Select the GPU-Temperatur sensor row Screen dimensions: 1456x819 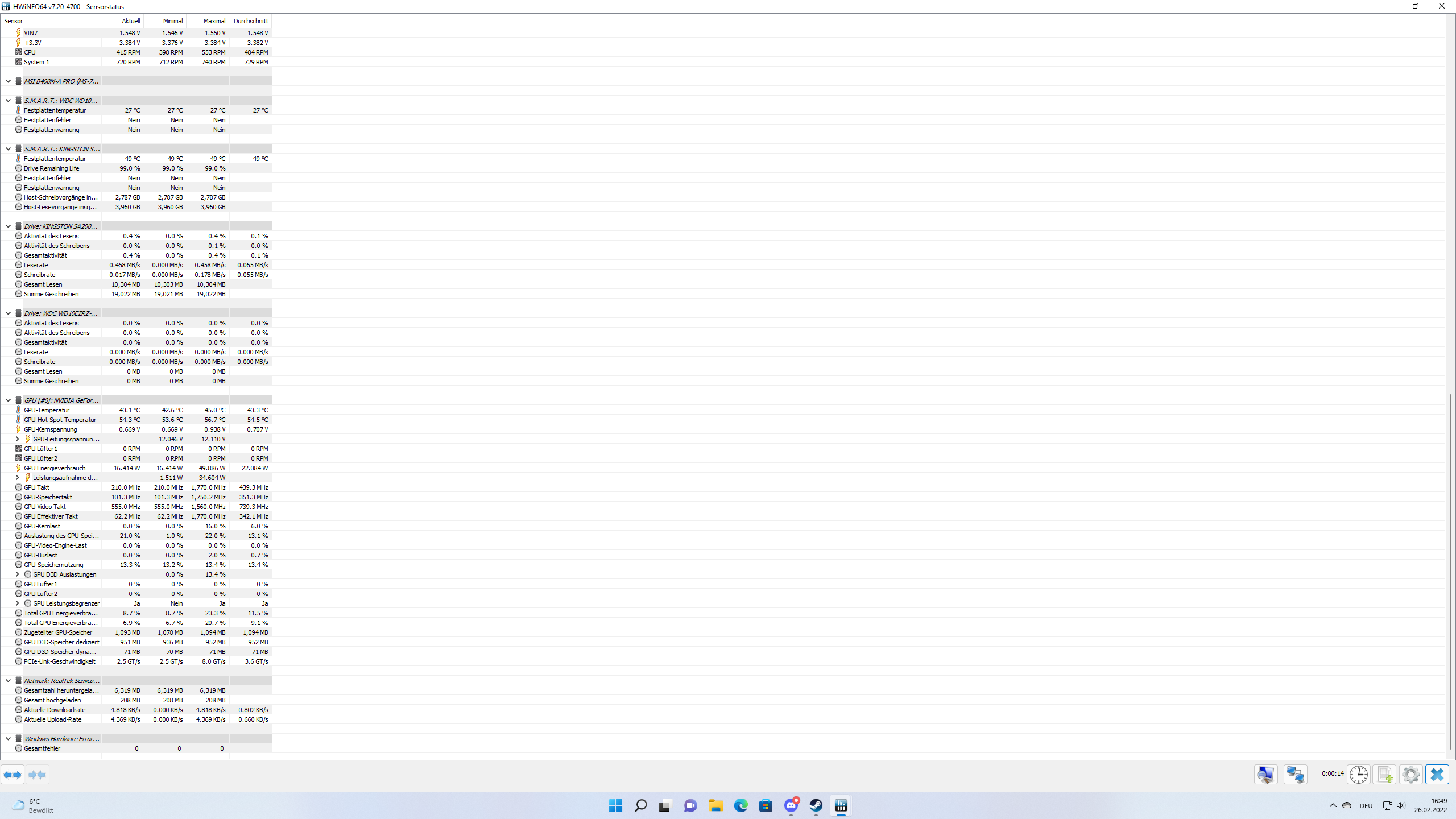(x=47, y=410)
